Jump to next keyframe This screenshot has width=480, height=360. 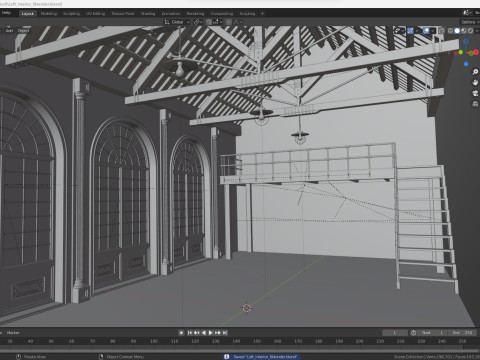(218, 333)
